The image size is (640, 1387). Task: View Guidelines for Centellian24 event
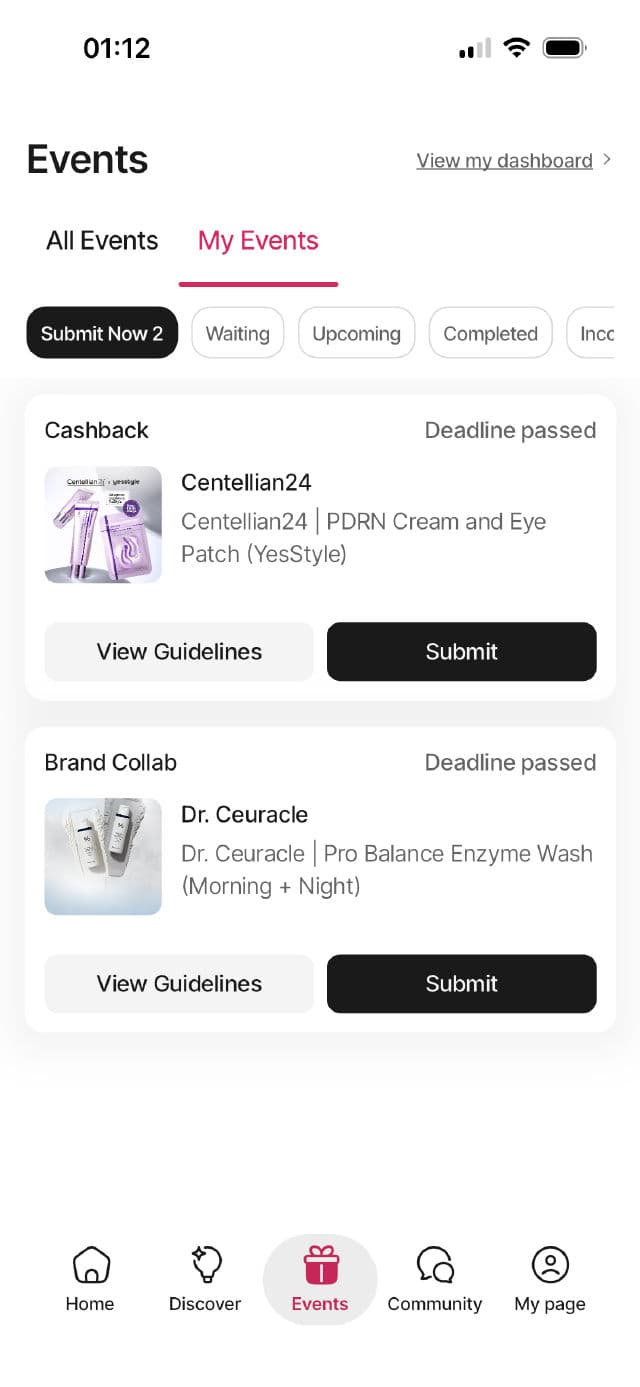pyautogui.click(x=179, y=652)
